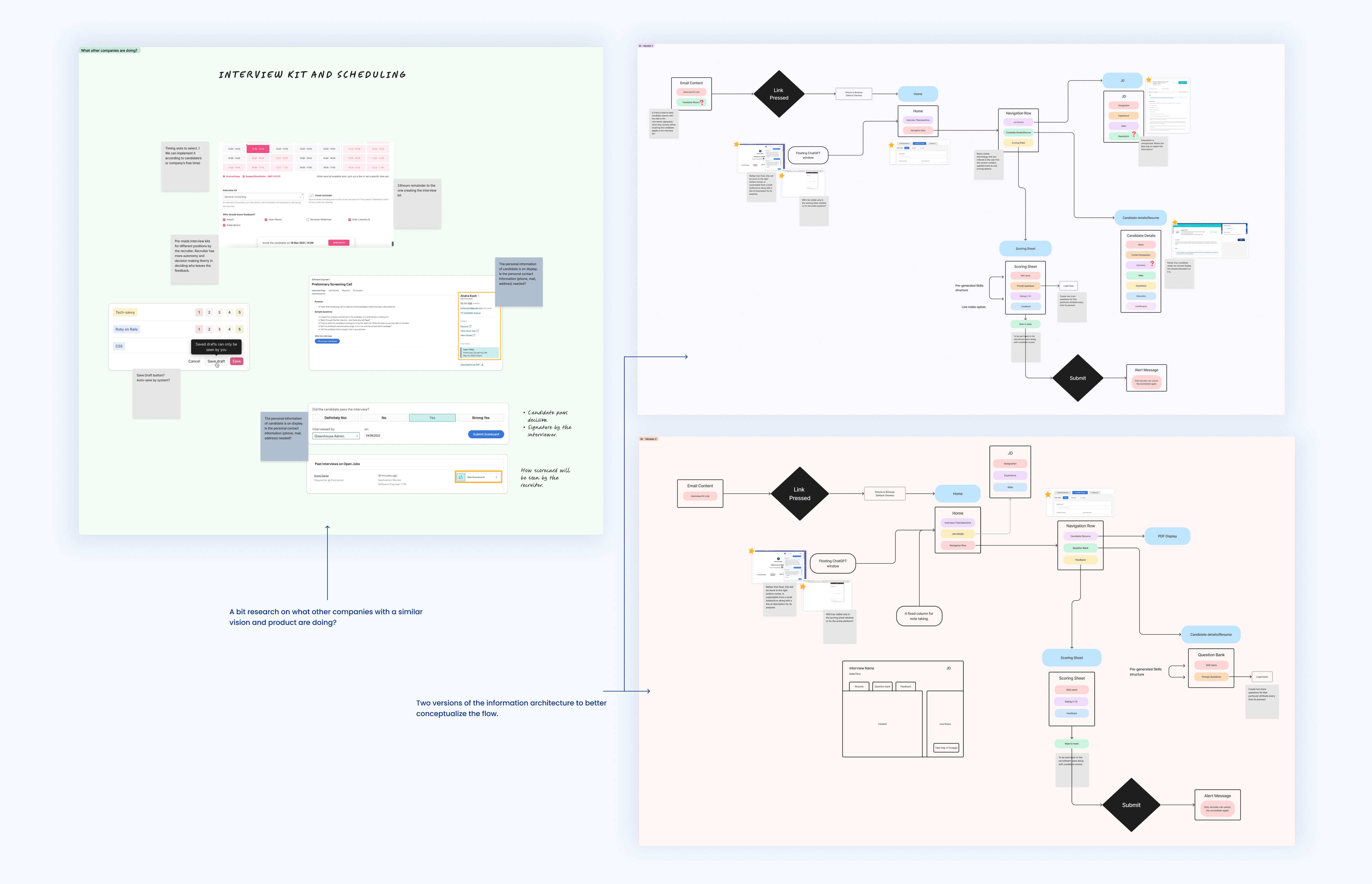
Task: Switch to the Scorecard tab
Action: point(357,291)
